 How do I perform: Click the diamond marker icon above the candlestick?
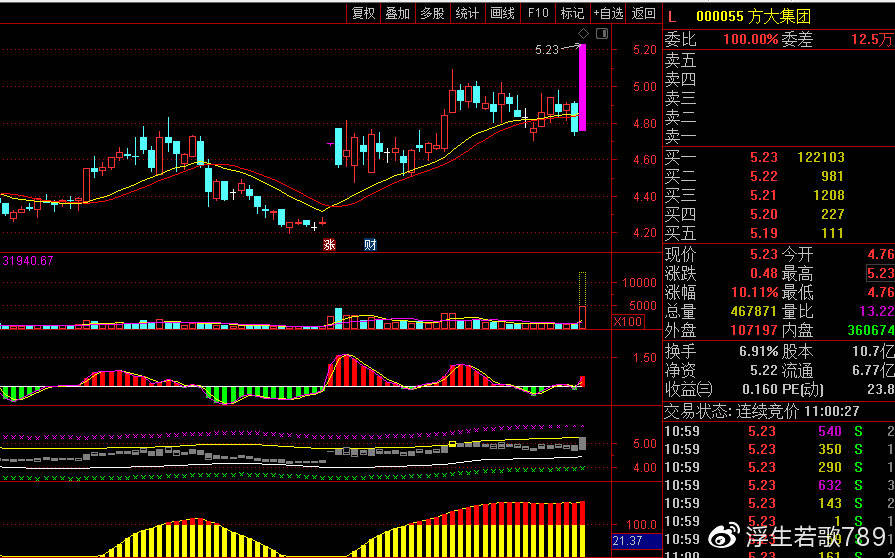click(583, 34)
